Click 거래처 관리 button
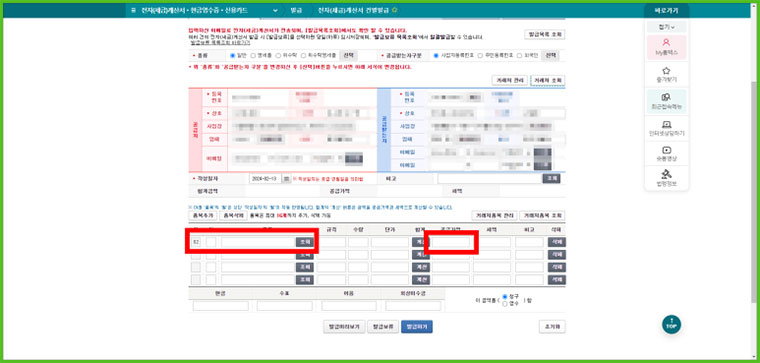This screenshot has height=363, width=760. pyautogui.click(x=509, y=80)
